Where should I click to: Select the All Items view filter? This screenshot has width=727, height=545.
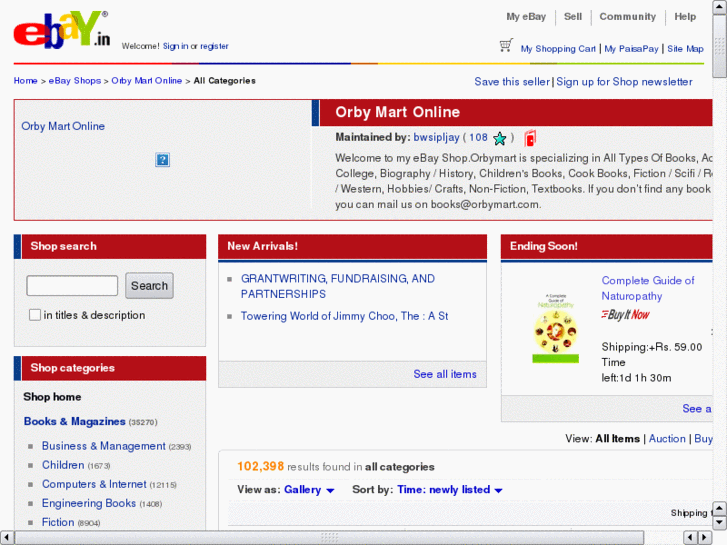617,438
